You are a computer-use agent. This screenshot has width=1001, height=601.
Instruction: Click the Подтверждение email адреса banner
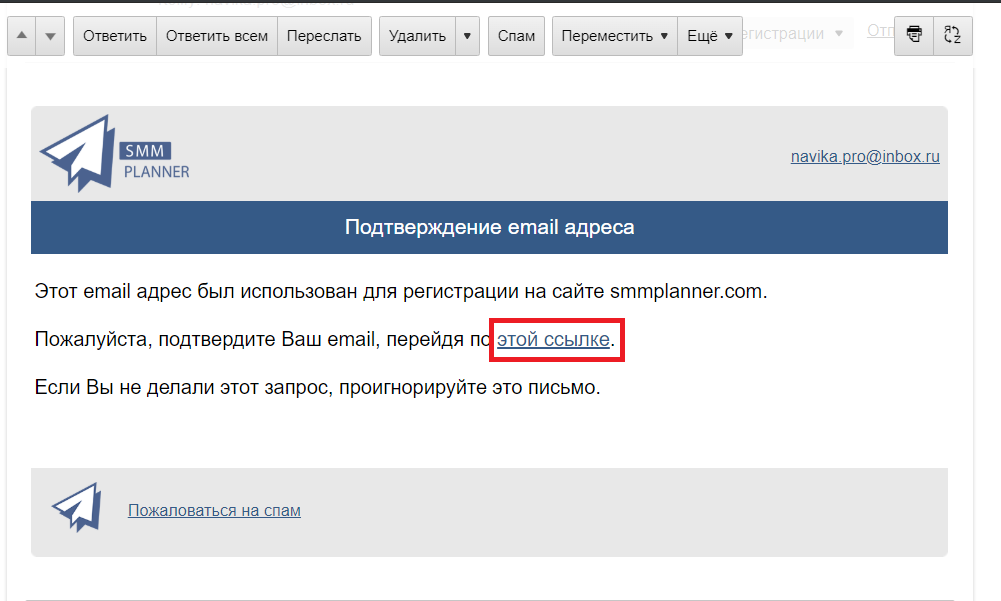tap(489, 227)
